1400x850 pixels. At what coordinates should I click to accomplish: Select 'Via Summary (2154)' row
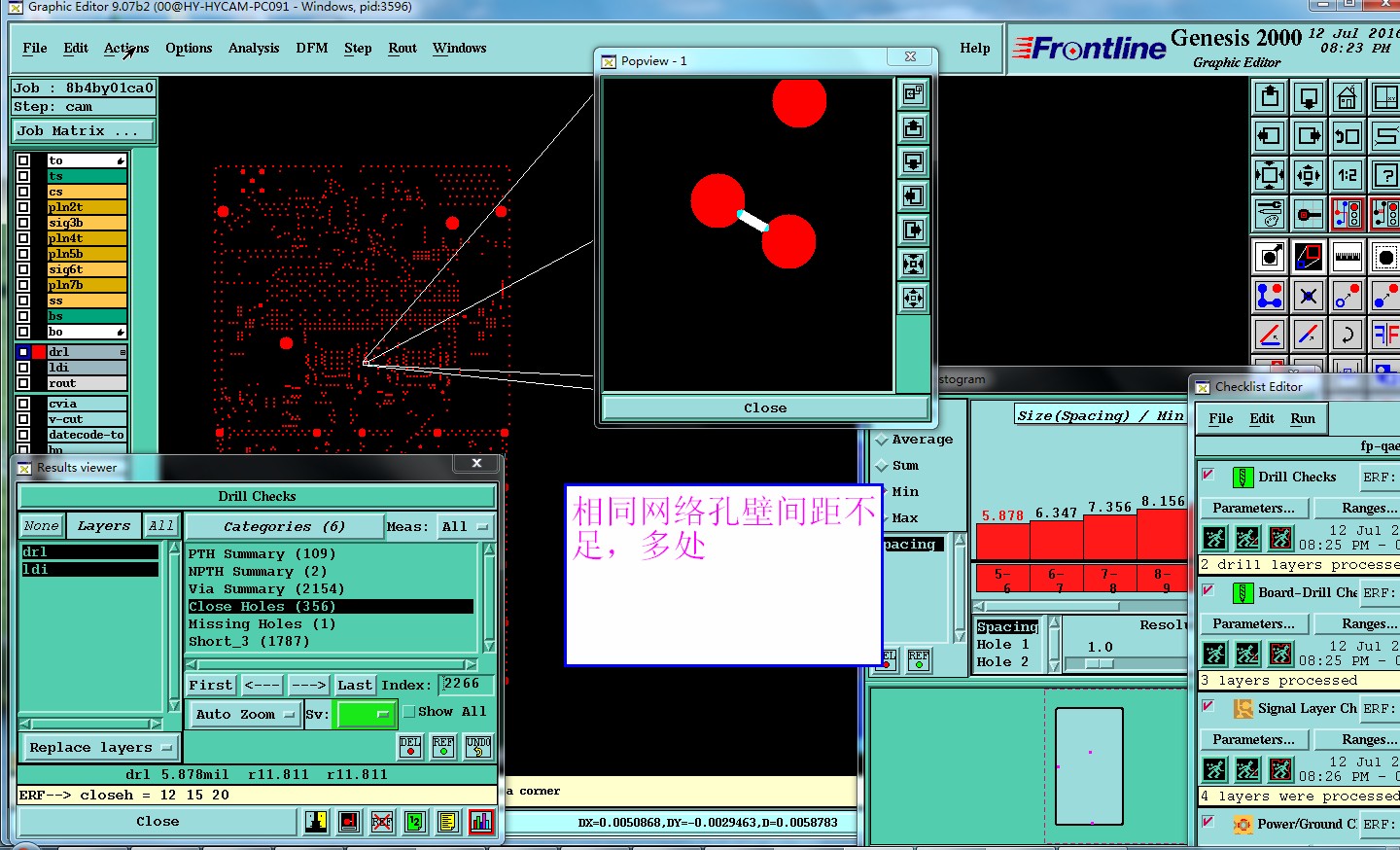[x=331, y=588]
